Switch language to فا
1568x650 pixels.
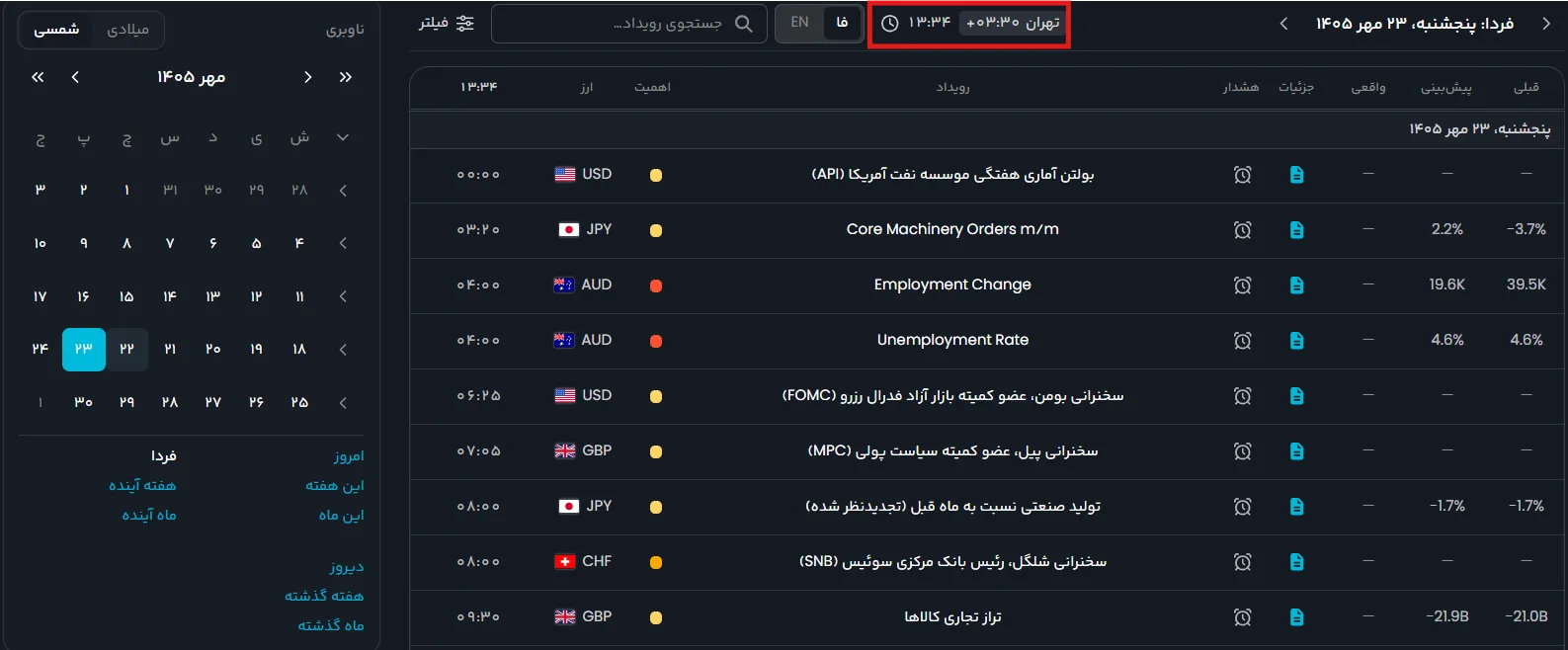click(x=842, y=23)
